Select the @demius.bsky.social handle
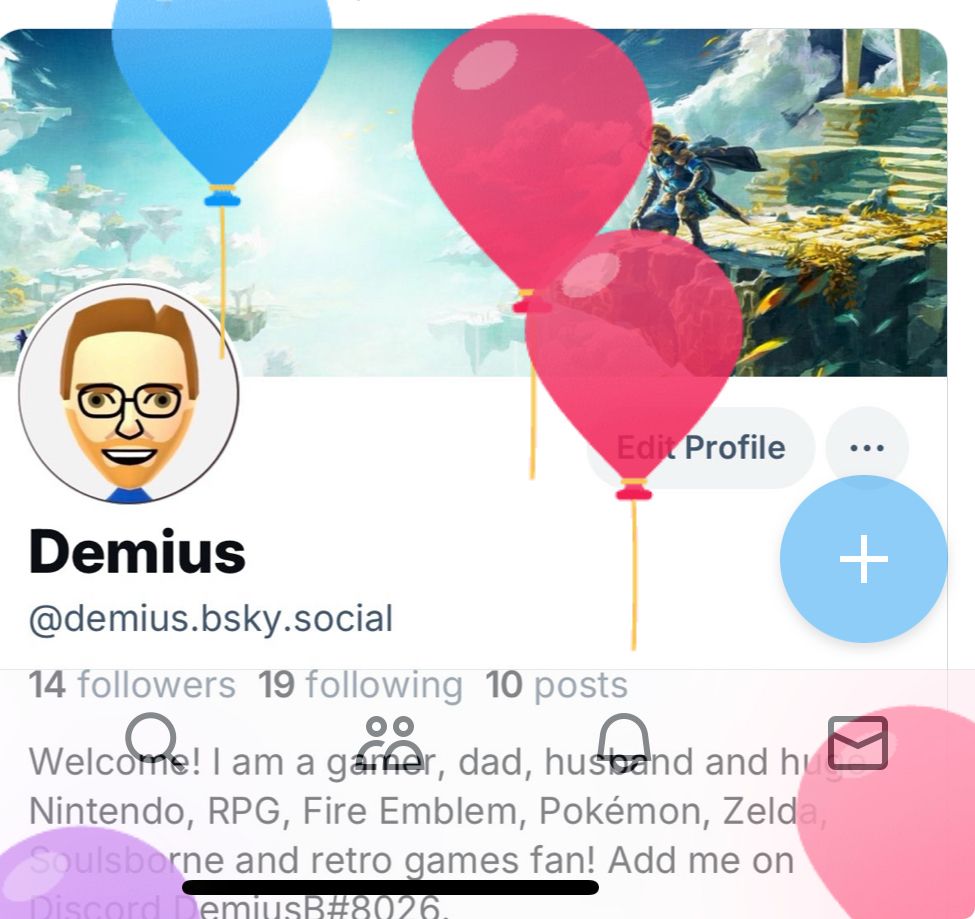975x919 pixels. [211, 618]
